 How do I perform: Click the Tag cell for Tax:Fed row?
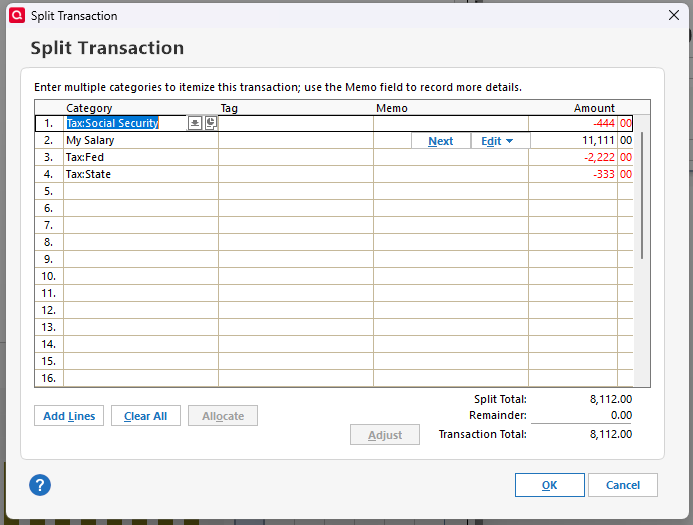(x=296, y=157)
